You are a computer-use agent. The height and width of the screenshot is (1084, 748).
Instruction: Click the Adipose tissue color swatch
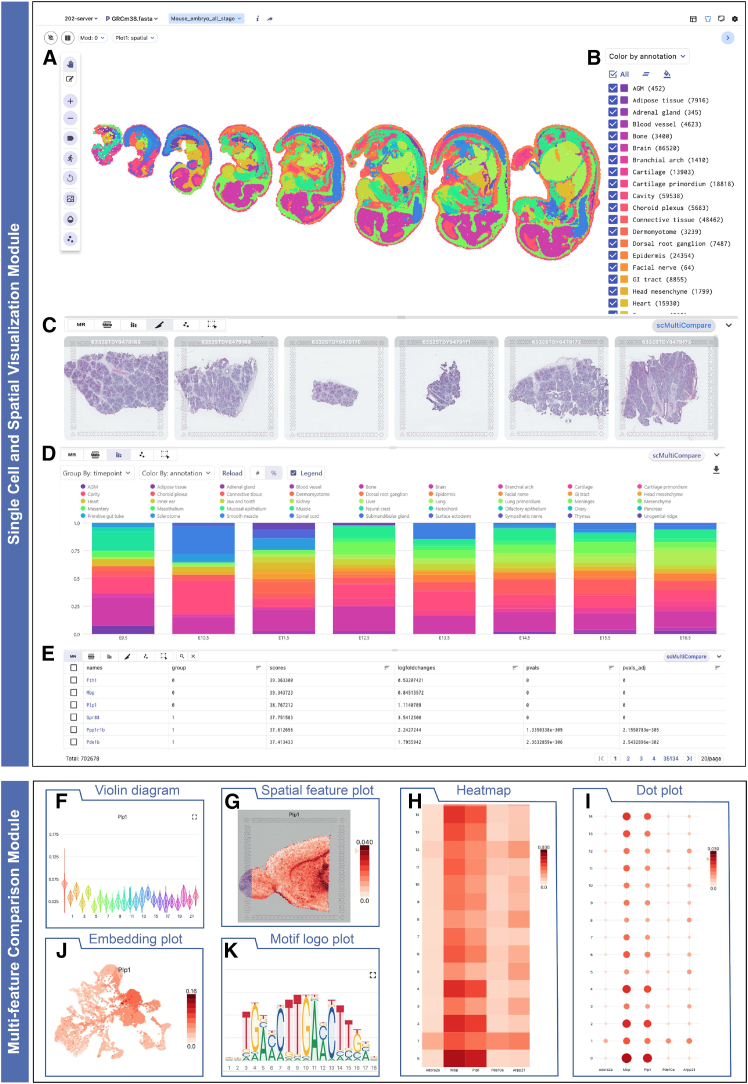coord(624,100)
